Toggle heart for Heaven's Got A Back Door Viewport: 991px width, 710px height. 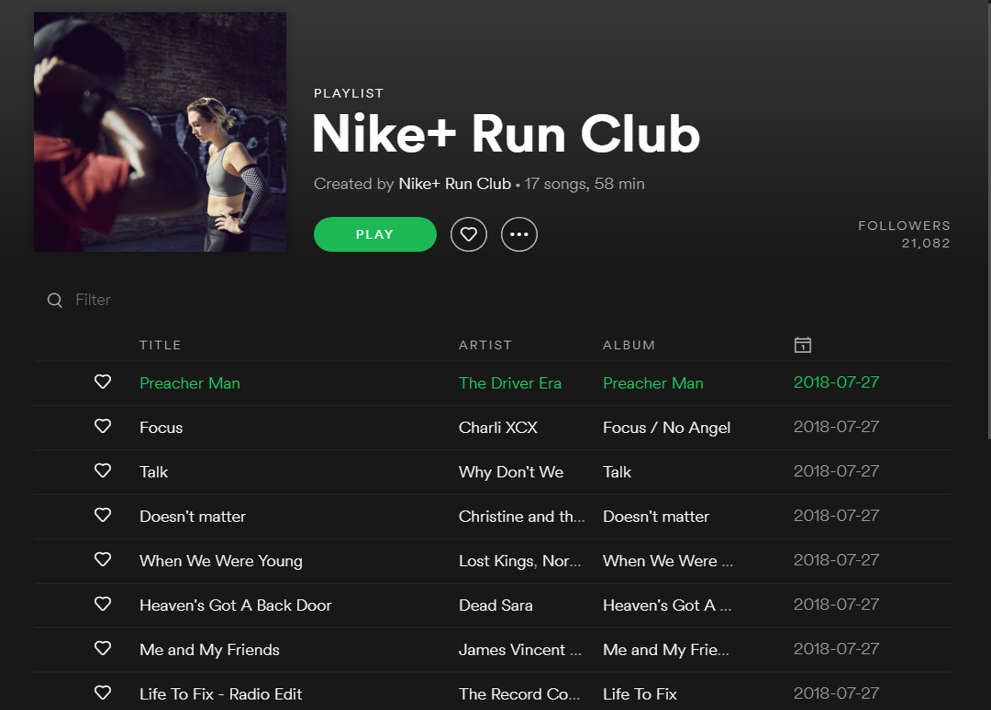102,604
